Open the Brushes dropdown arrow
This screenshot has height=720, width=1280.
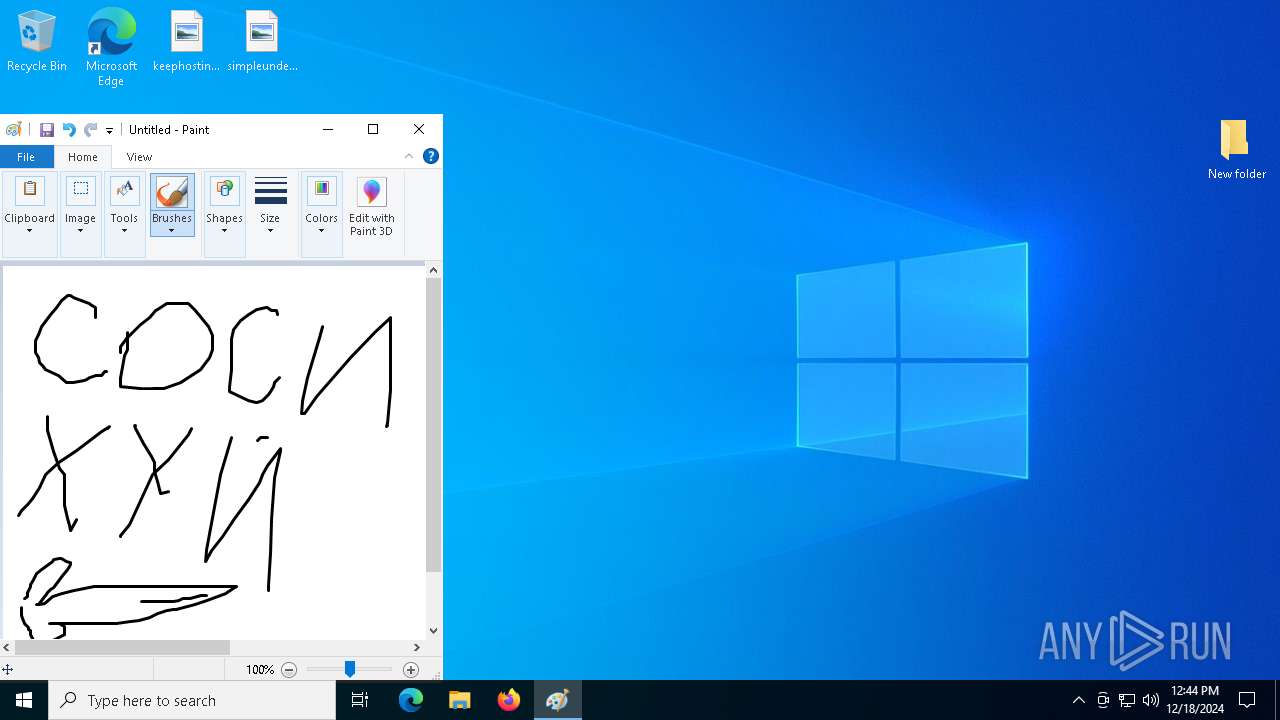click(172, 231)
